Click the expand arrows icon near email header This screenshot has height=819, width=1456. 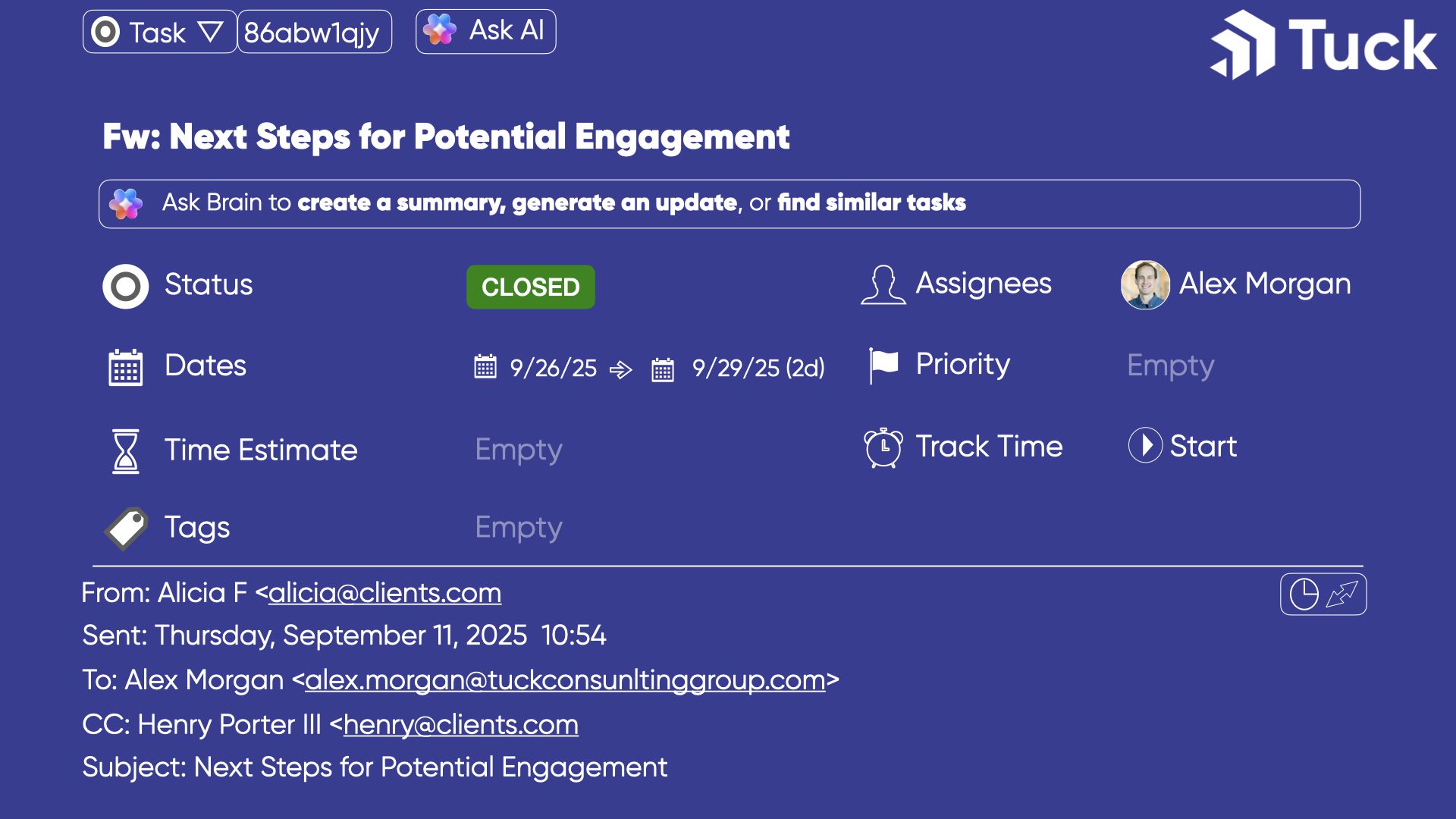pyautogui.click(x=1342, y=594)
